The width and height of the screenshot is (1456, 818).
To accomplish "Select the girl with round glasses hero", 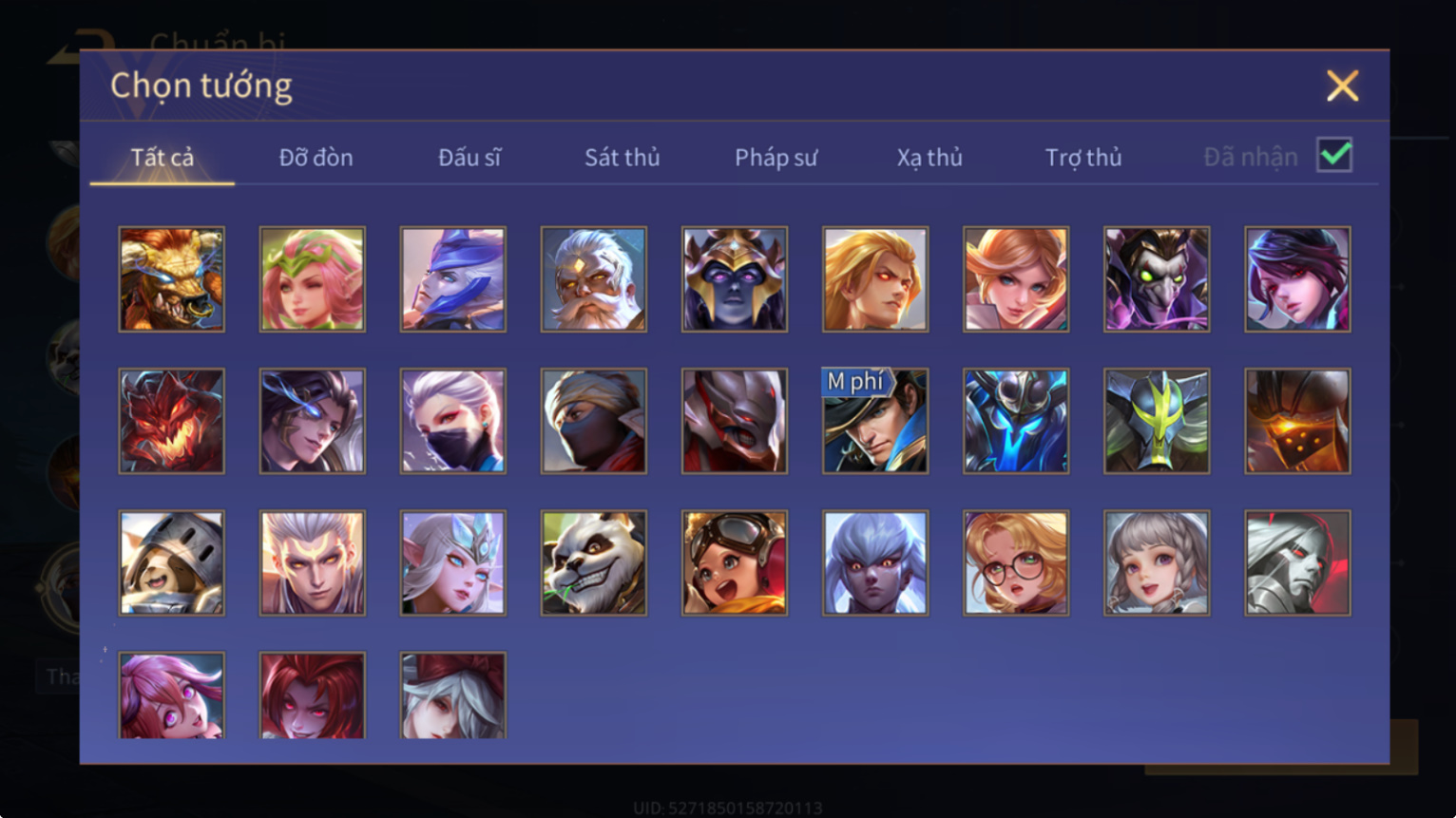I will [1016, 563].
